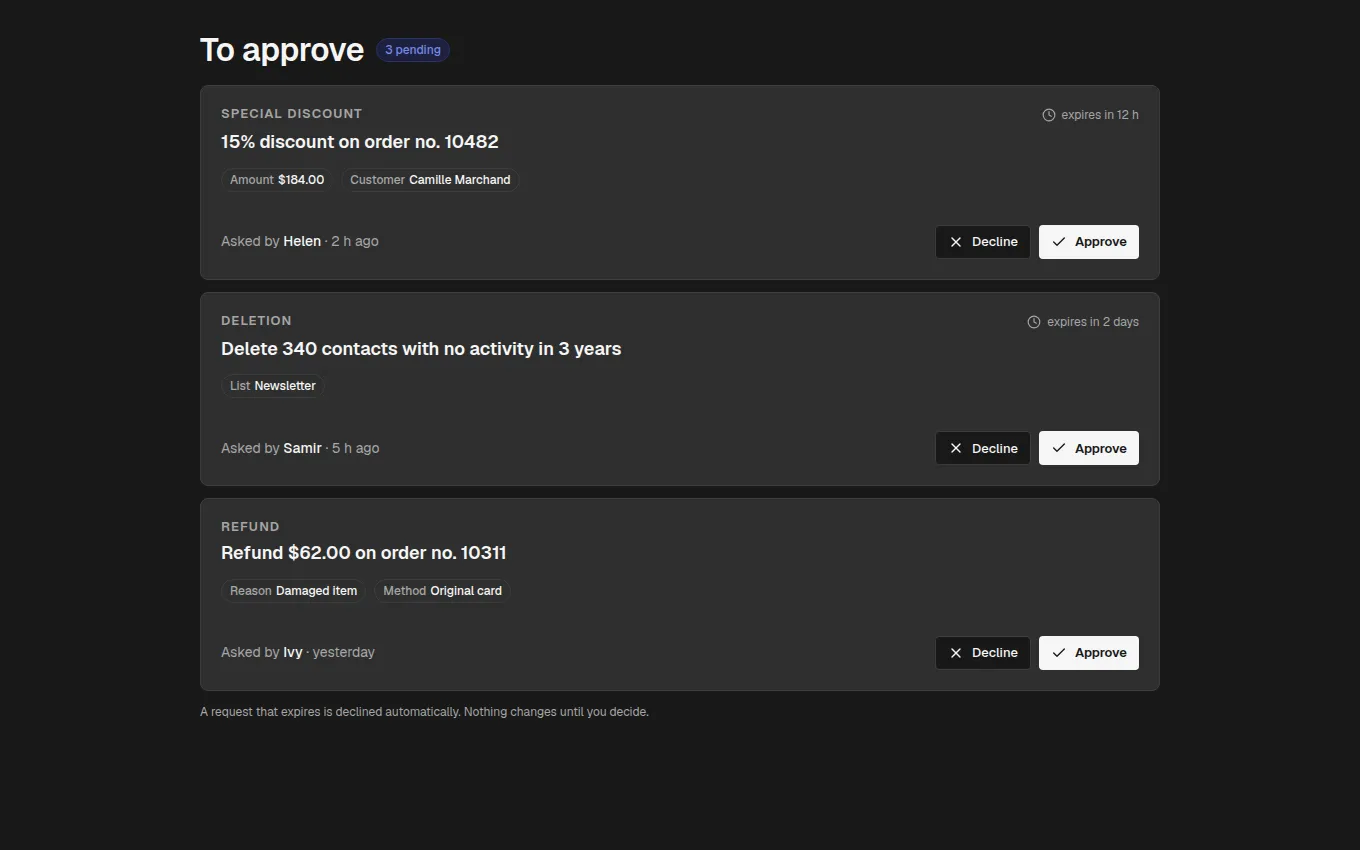Click the 'To approve' page heading
Image resolution: width=1360 pixels, height=850 pixels.
pyautogui.click(x=282, y=50)
